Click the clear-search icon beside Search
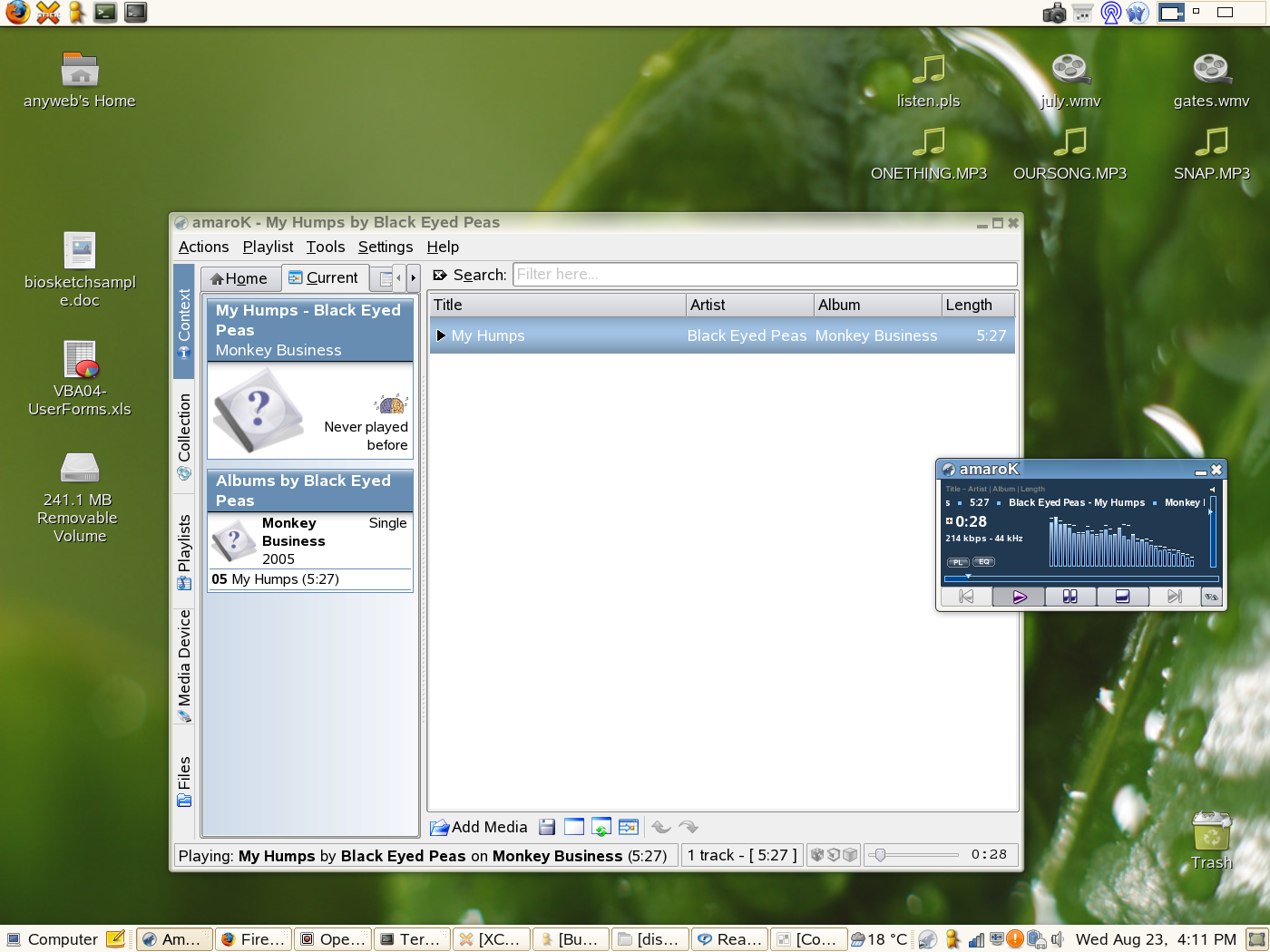1270x952 pixels. [x=440, y=275]
